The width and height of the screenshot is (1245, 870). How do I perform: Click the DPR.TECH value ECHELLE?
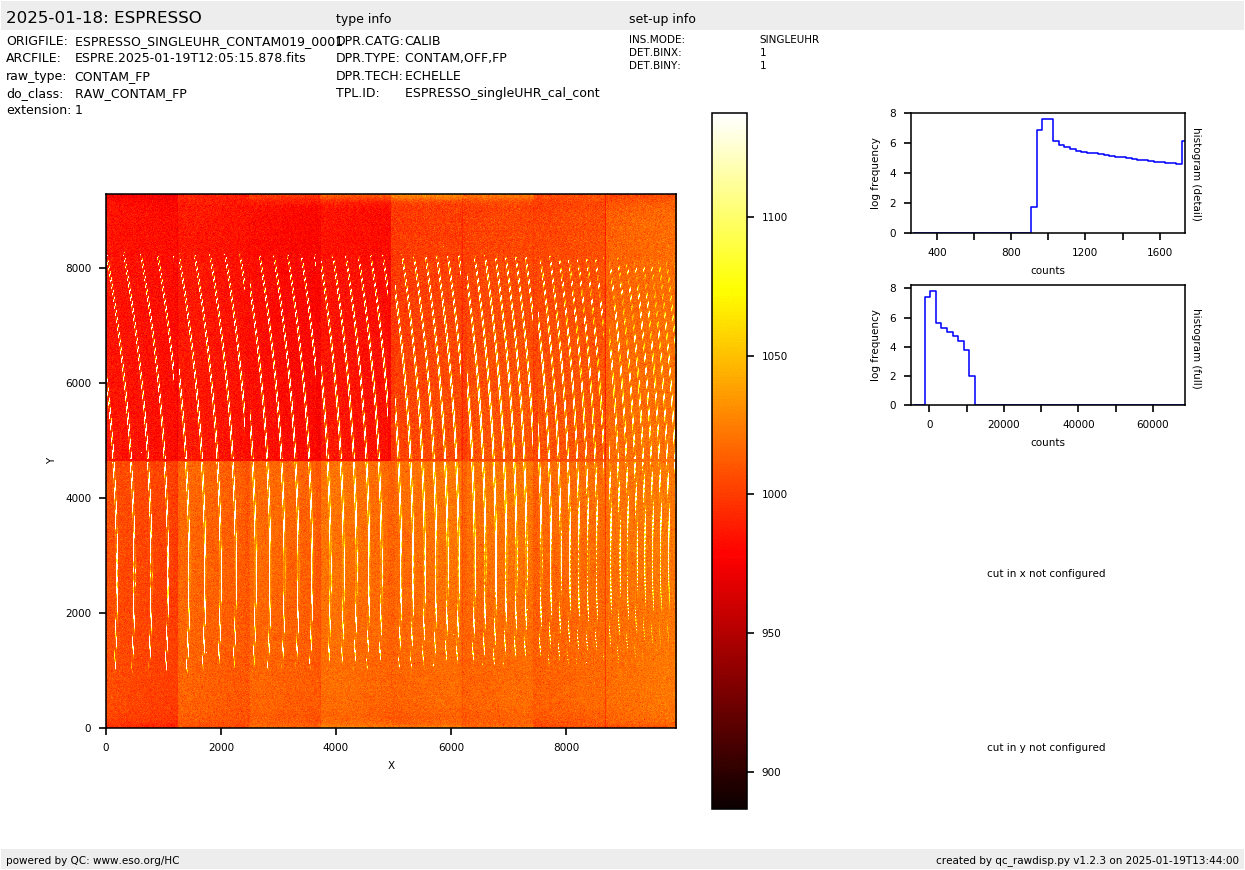pos(432,76)
